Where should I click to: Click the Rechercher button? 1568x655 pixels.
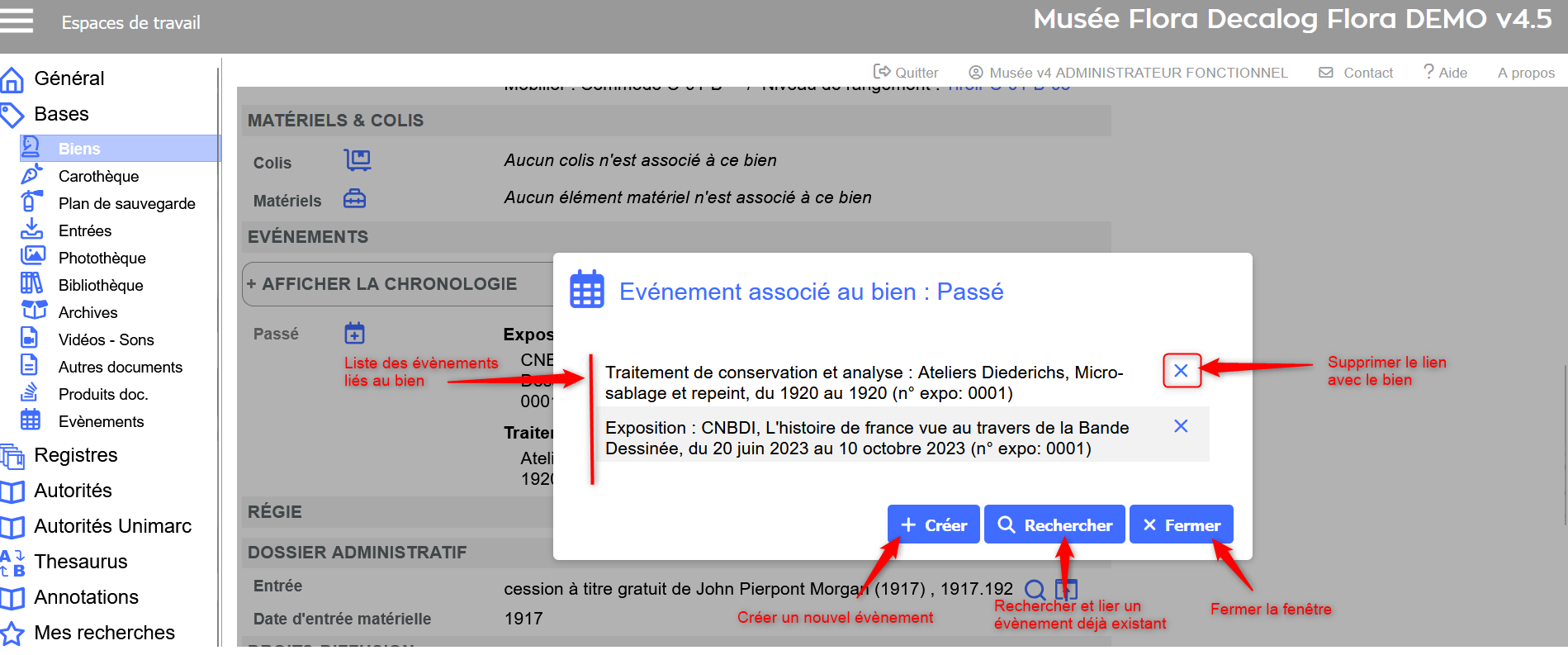(x=1054, y=525)
